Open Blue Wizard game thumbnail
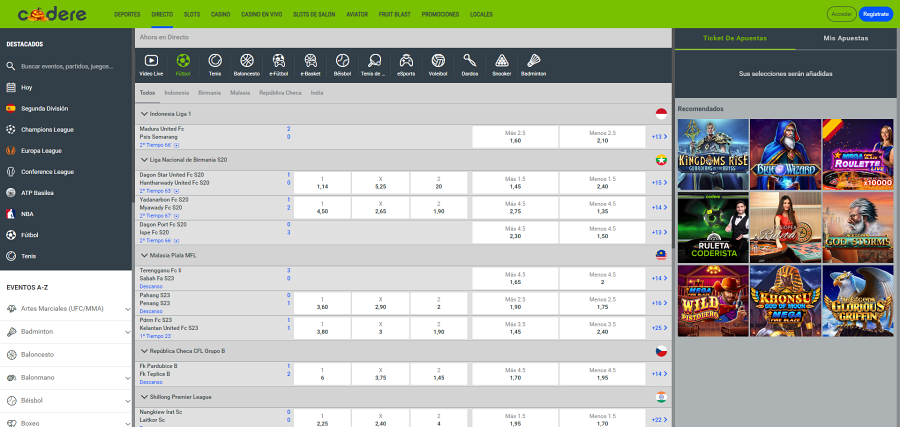 pos(786,154)
